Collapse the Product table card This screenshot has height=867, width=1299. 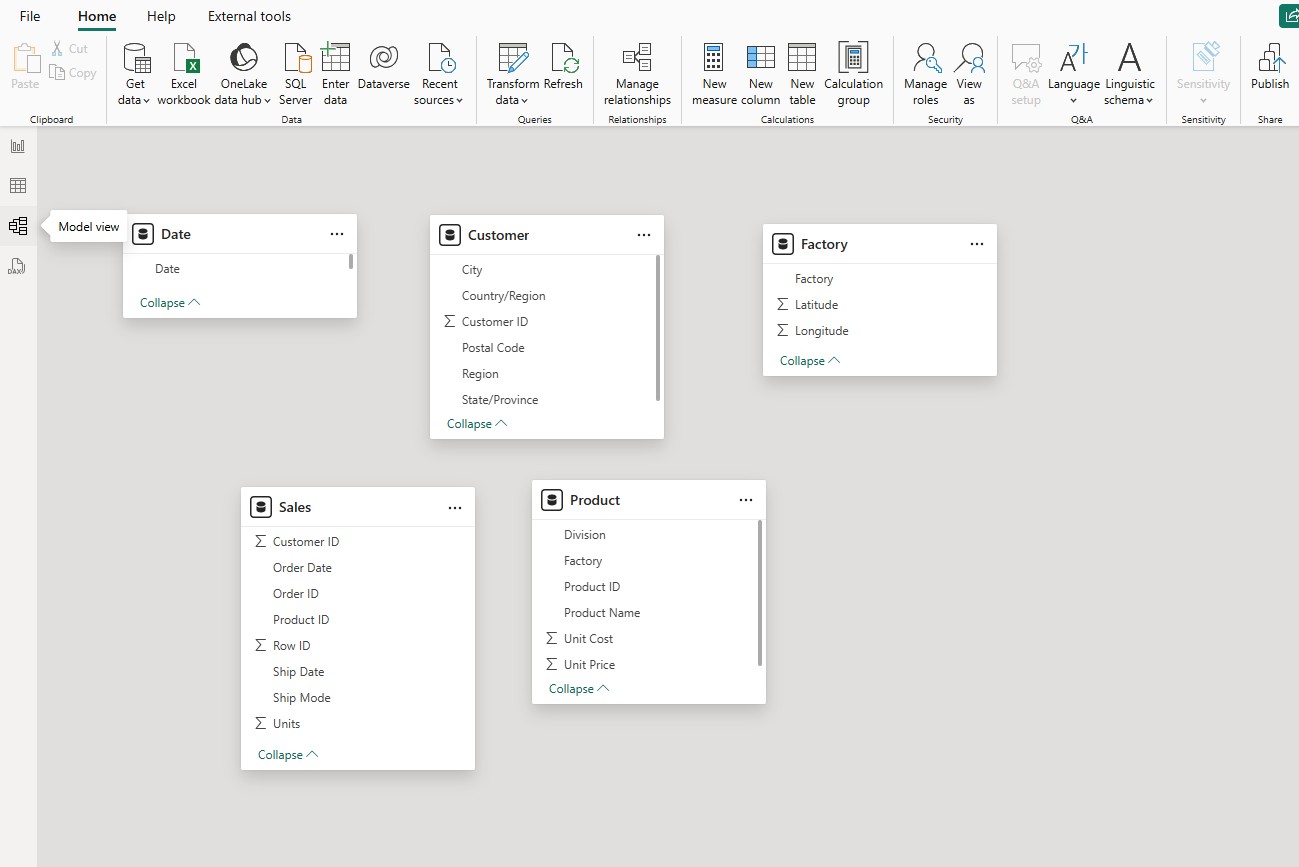click(579, 689)
